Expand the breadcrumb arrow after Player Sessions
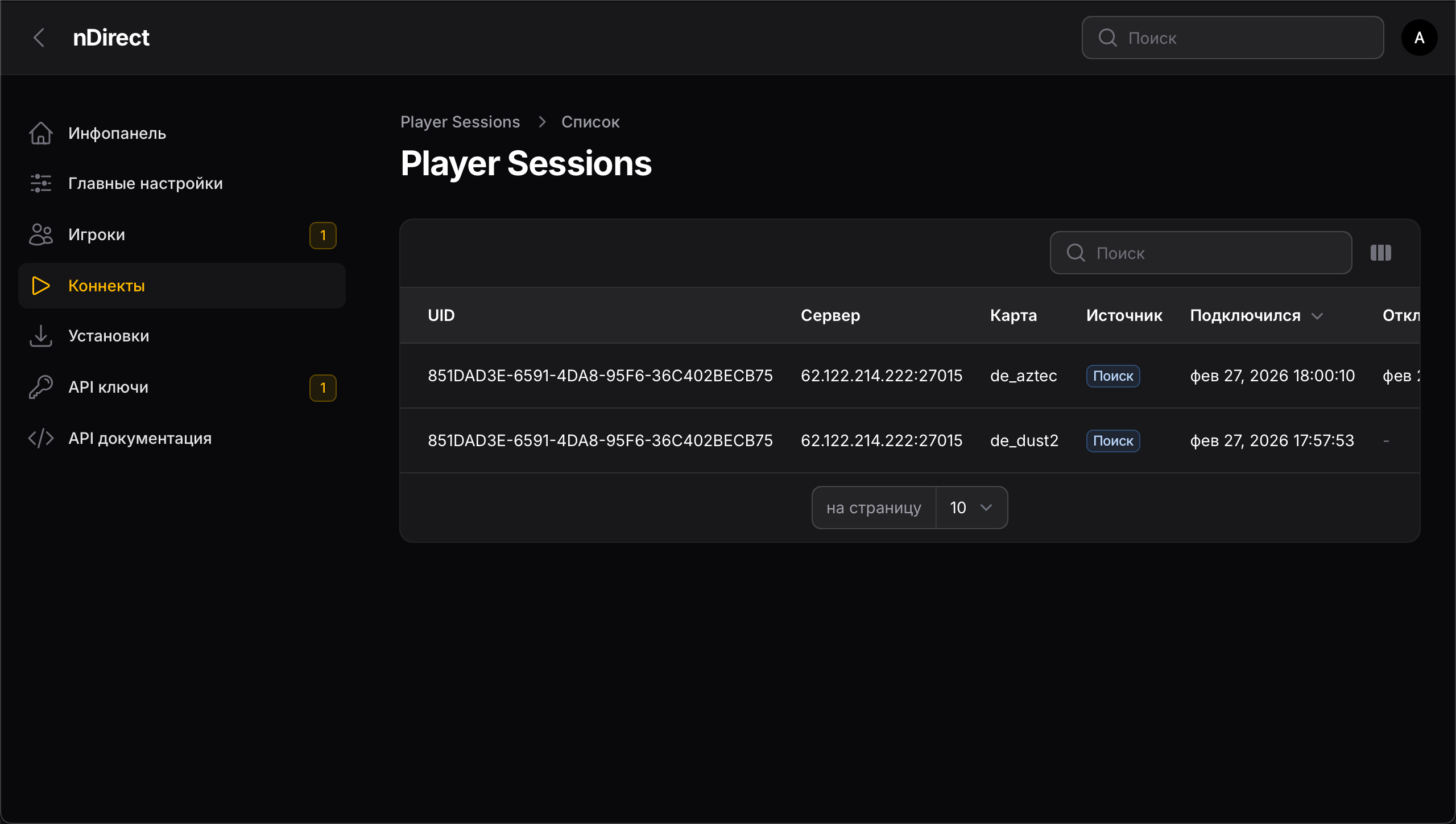 coord(541,122)
